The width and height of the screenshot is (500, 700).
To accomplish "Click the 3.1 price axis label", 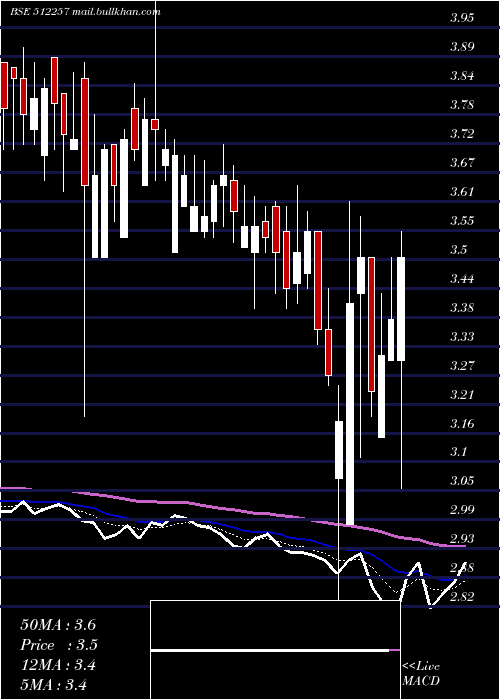I will coord(459,452).
